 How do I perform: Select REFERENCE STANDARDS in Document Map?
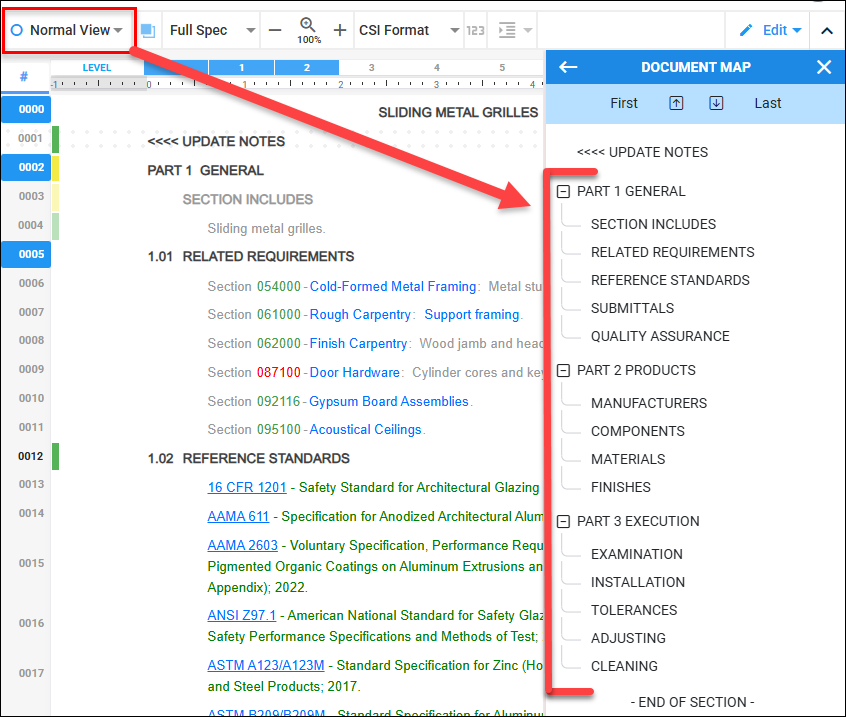[x=670, y=280]
